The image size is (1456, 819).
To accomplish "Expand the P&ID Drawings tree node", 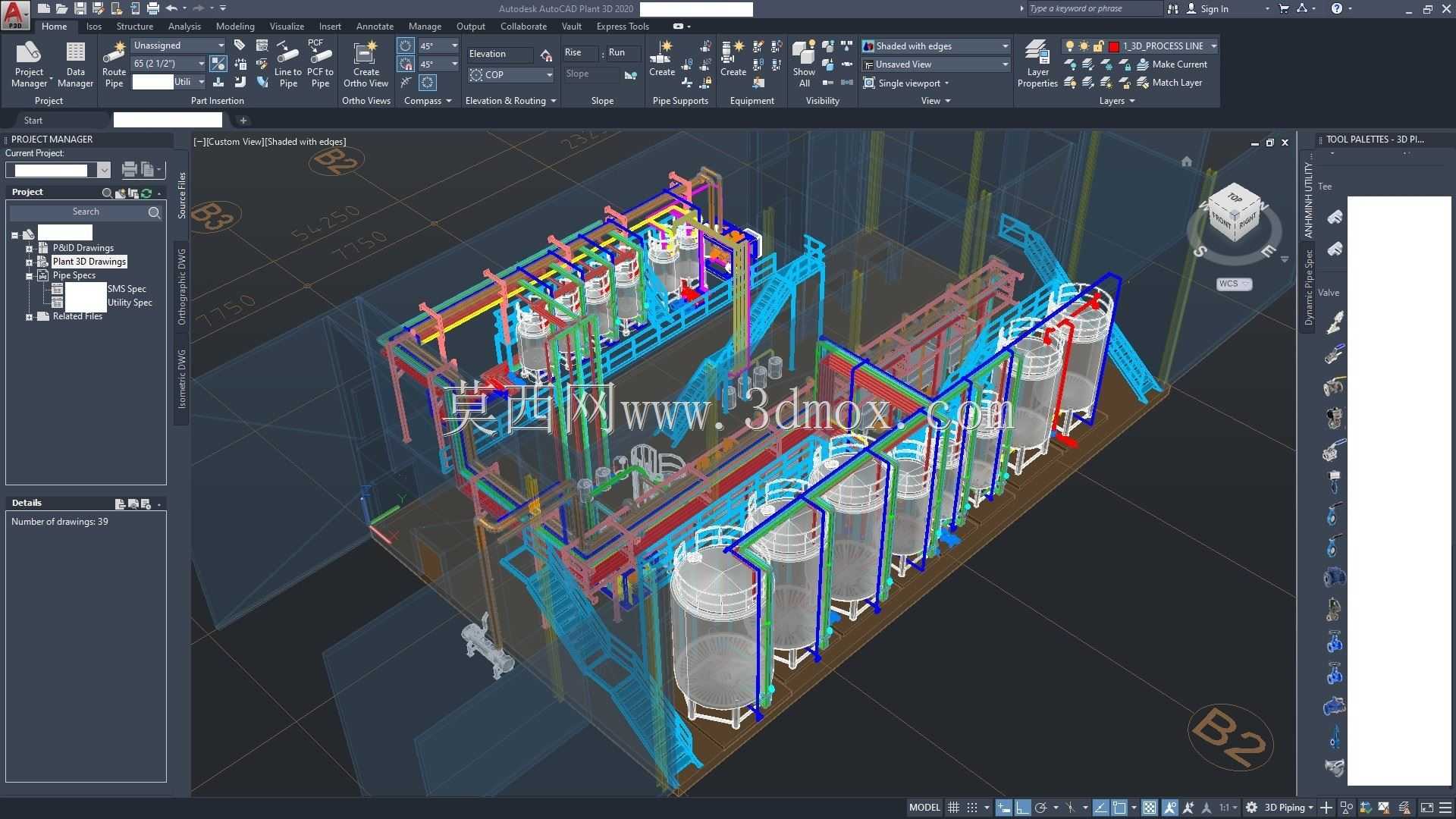I will (x=29, y=249).
